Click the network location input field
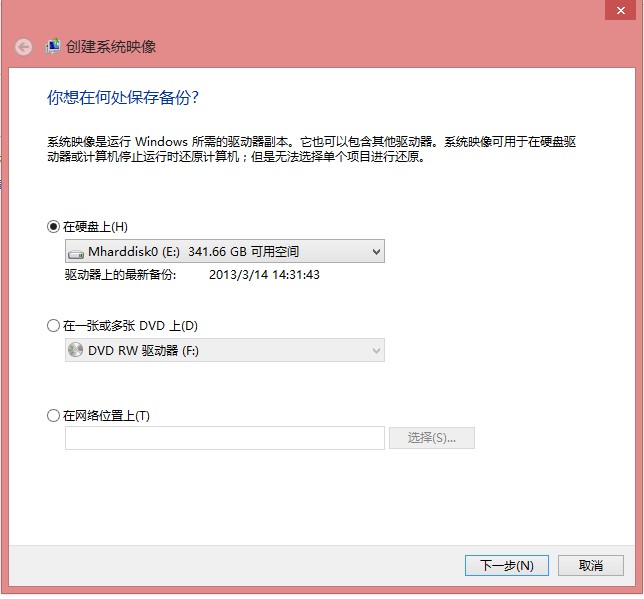 tap(225, 438)
